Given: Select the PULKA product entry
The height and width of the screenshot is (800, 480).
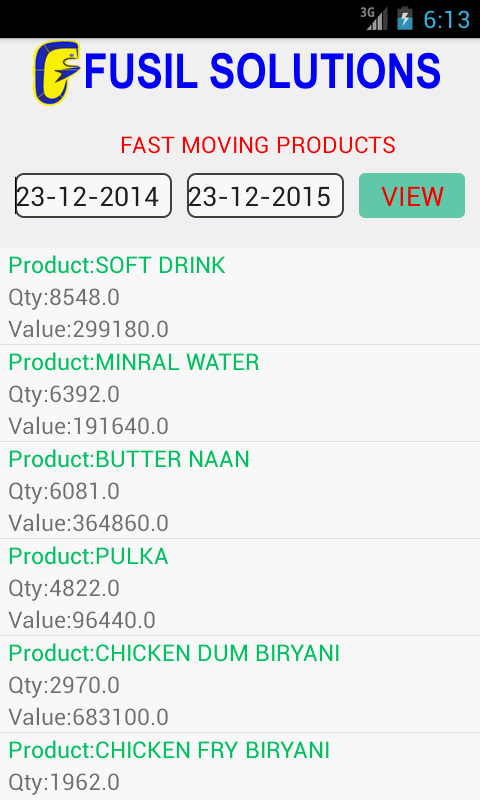Looking at the screenshot, I should (240, 587).
